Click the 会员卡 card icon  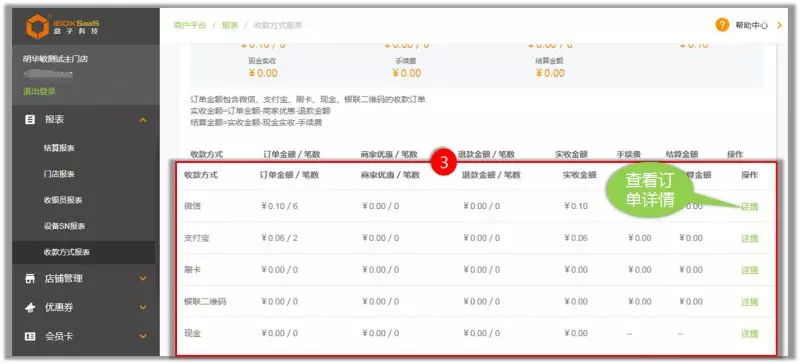point(30,336)
